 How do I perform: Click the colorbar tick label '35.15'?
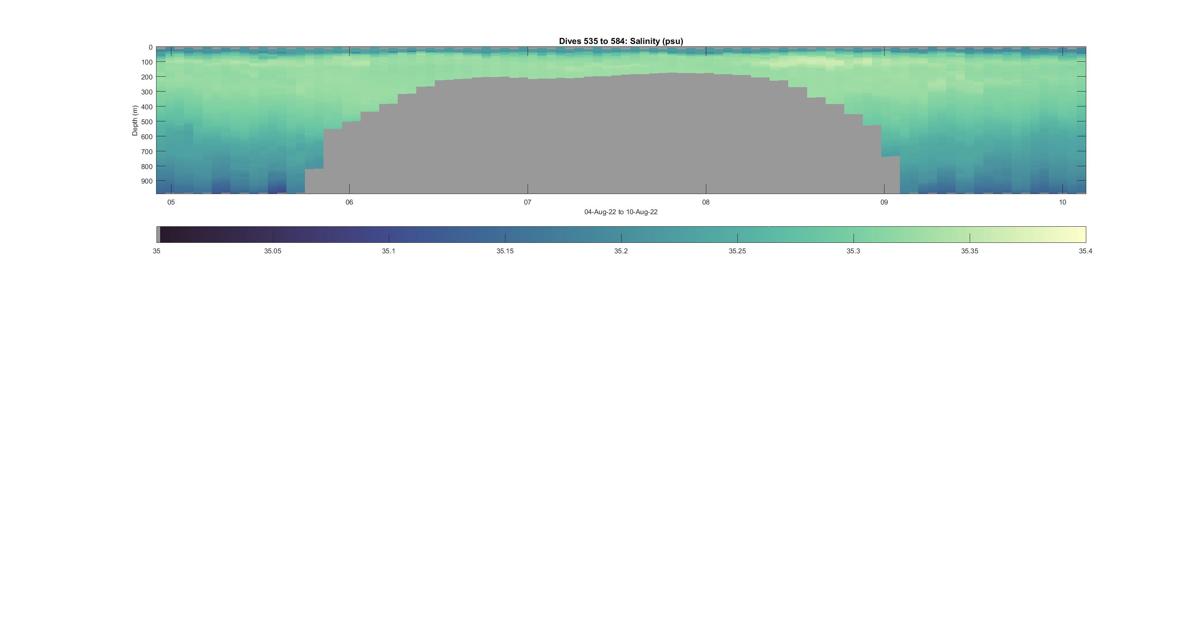[x=505, y=251]
